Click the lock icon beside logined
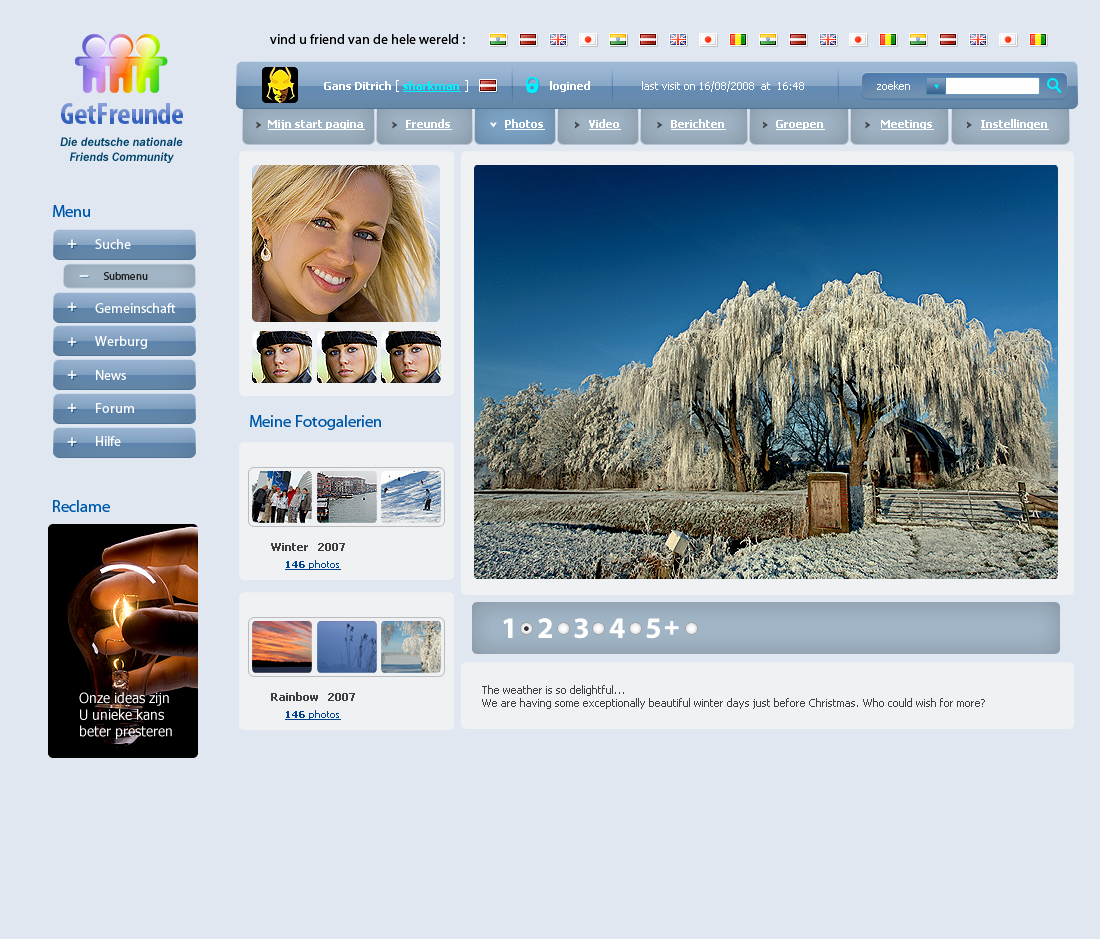The image size is (1100, 939). pos(532,86)
